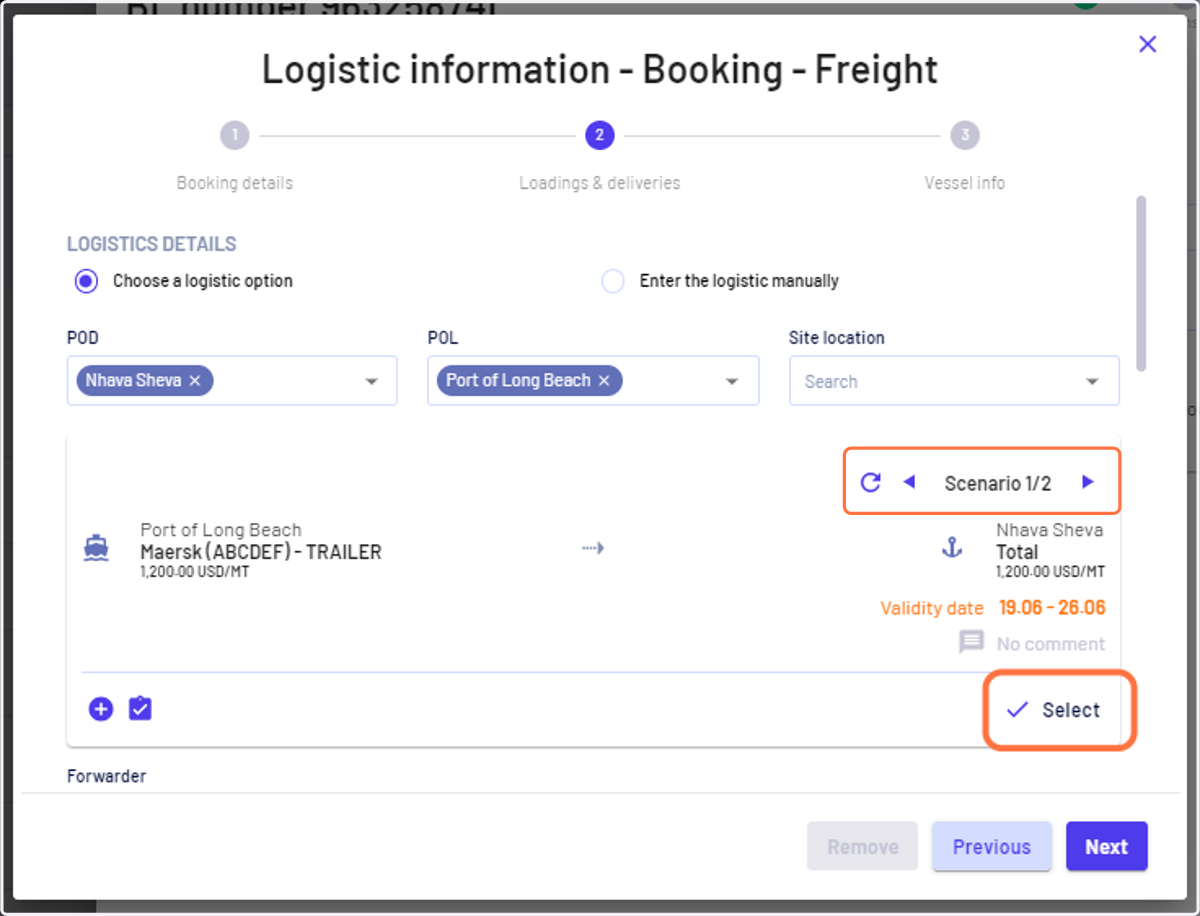The width and height of the screenshot is (1200, 916).
Task: Go to step 2 Loadings & deliveries
Action: [599, 135]
